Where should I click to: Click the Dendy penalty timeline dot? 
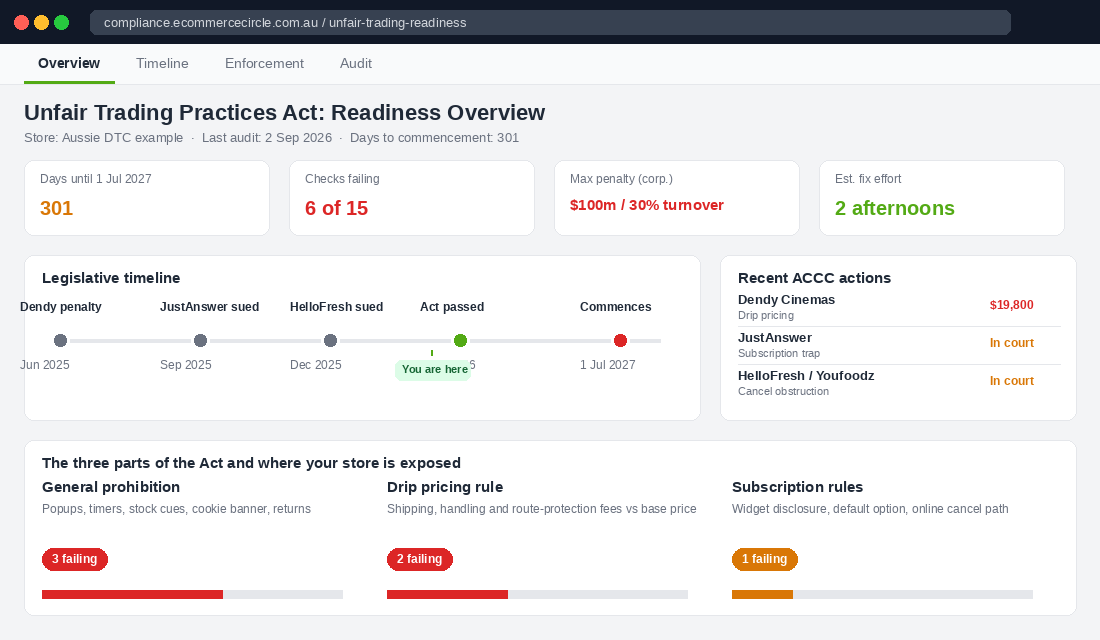point(60,340)
